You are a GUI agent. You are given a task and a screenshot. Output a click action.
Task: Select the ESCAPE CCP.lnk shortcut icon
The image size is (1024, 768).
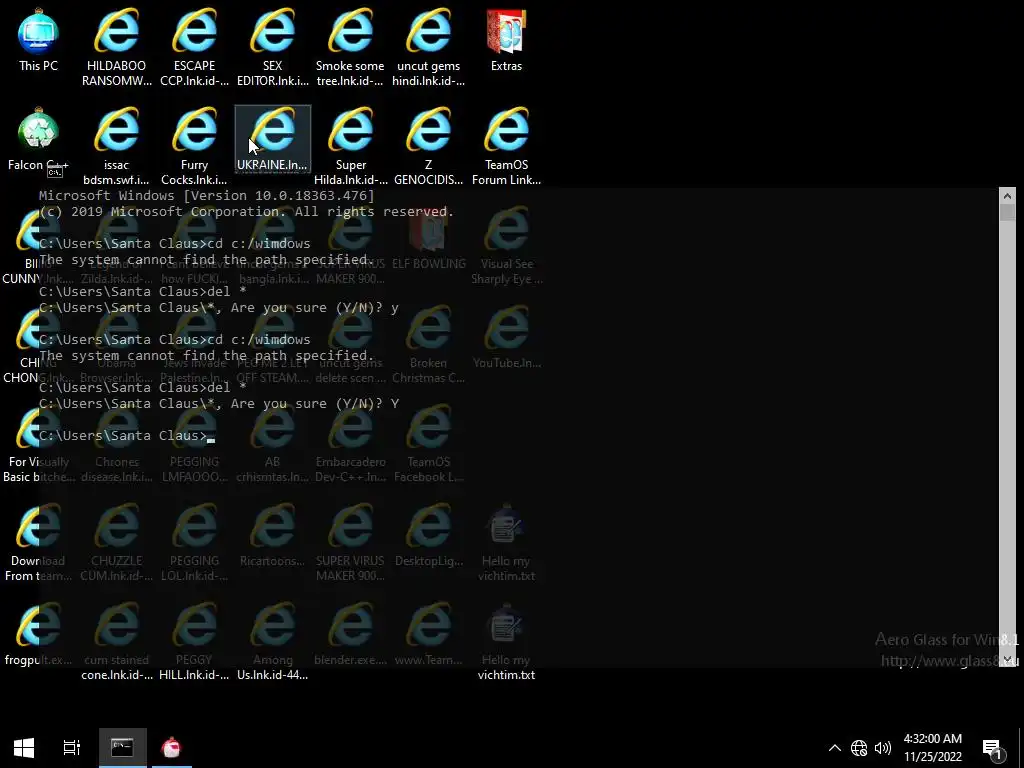click(194, 47)
